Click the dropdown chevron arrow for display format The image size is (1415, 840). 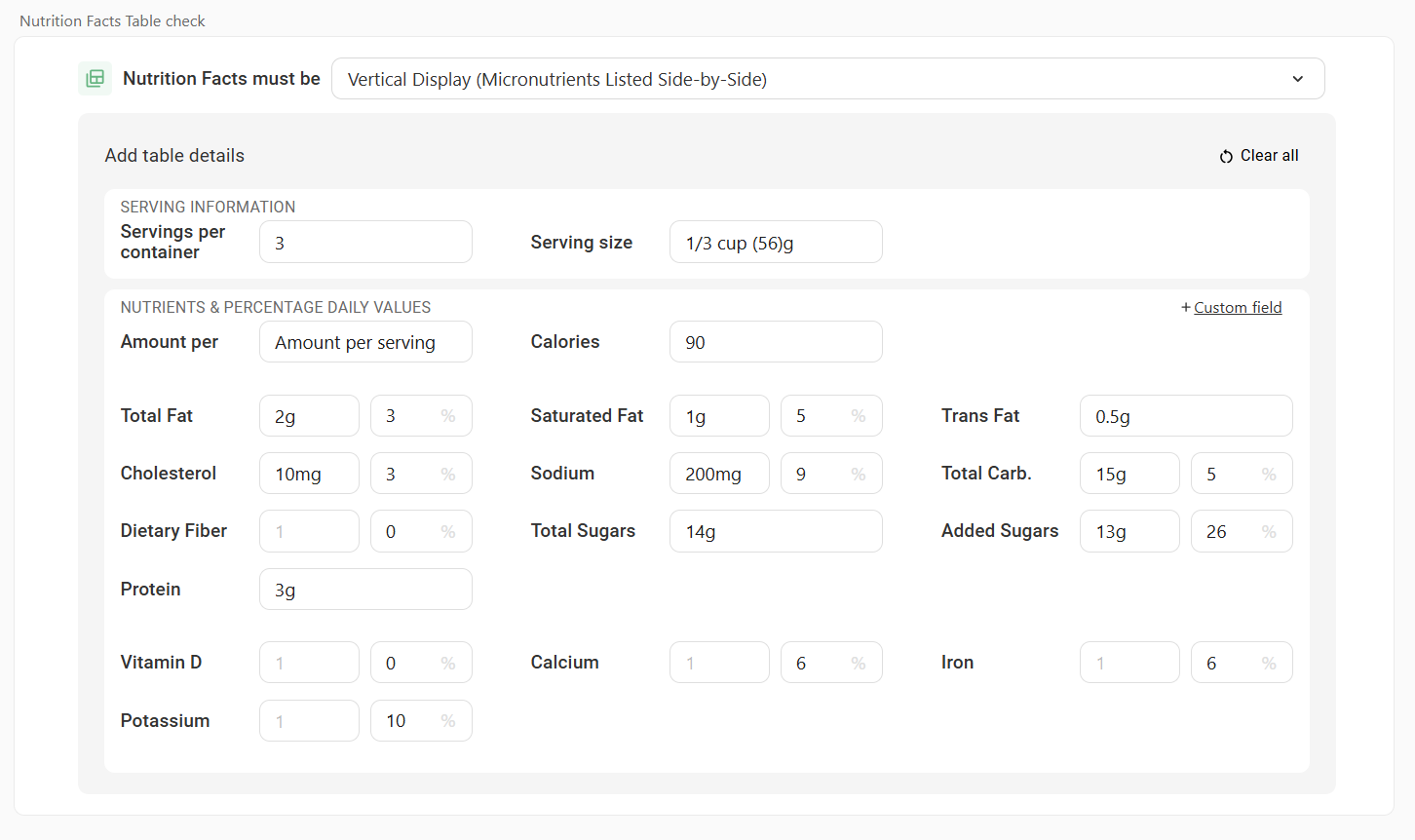click(1297, 79)
